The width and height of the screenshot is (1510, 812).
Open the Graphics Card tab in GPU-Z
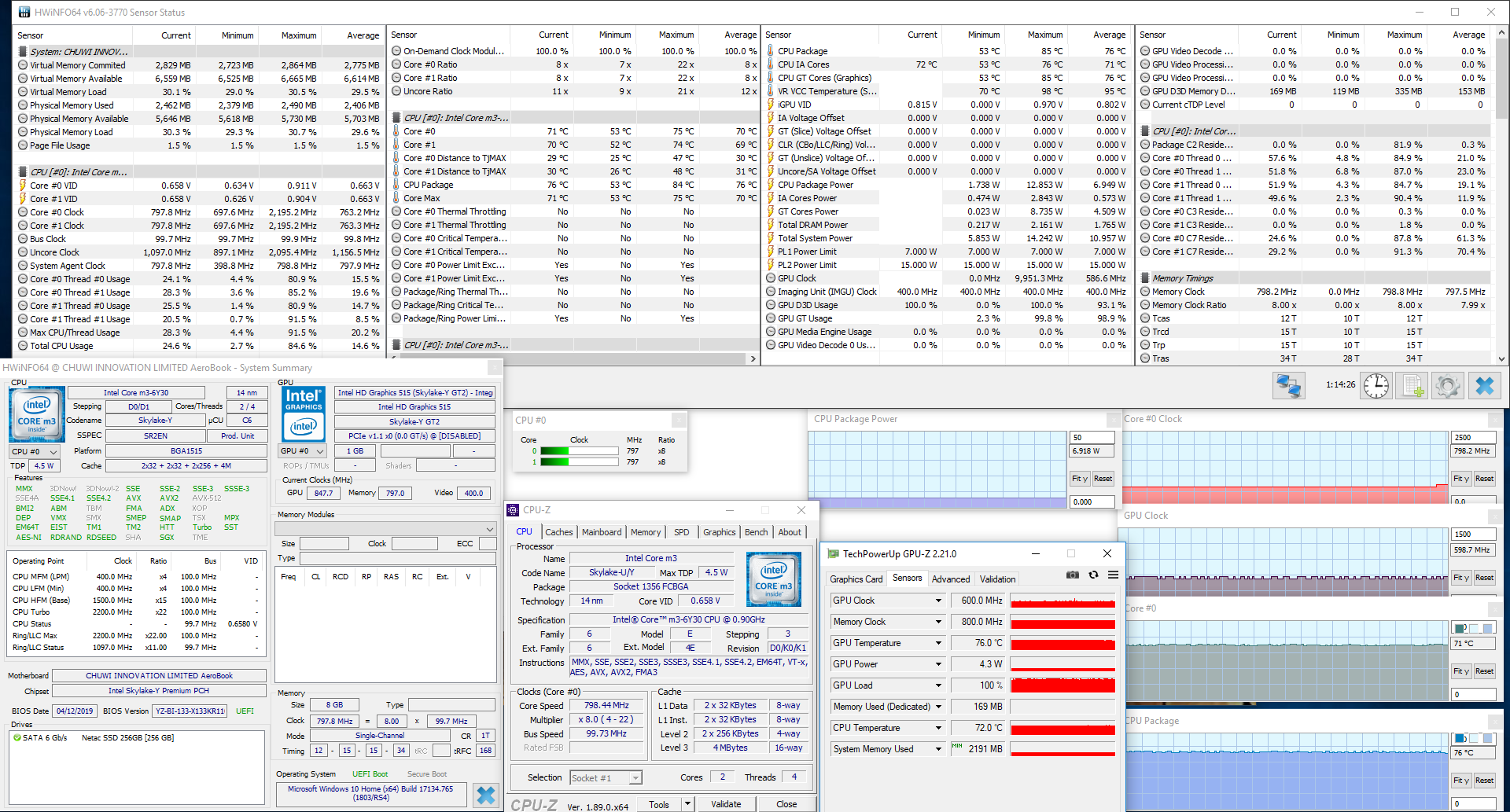pos(856,579)
